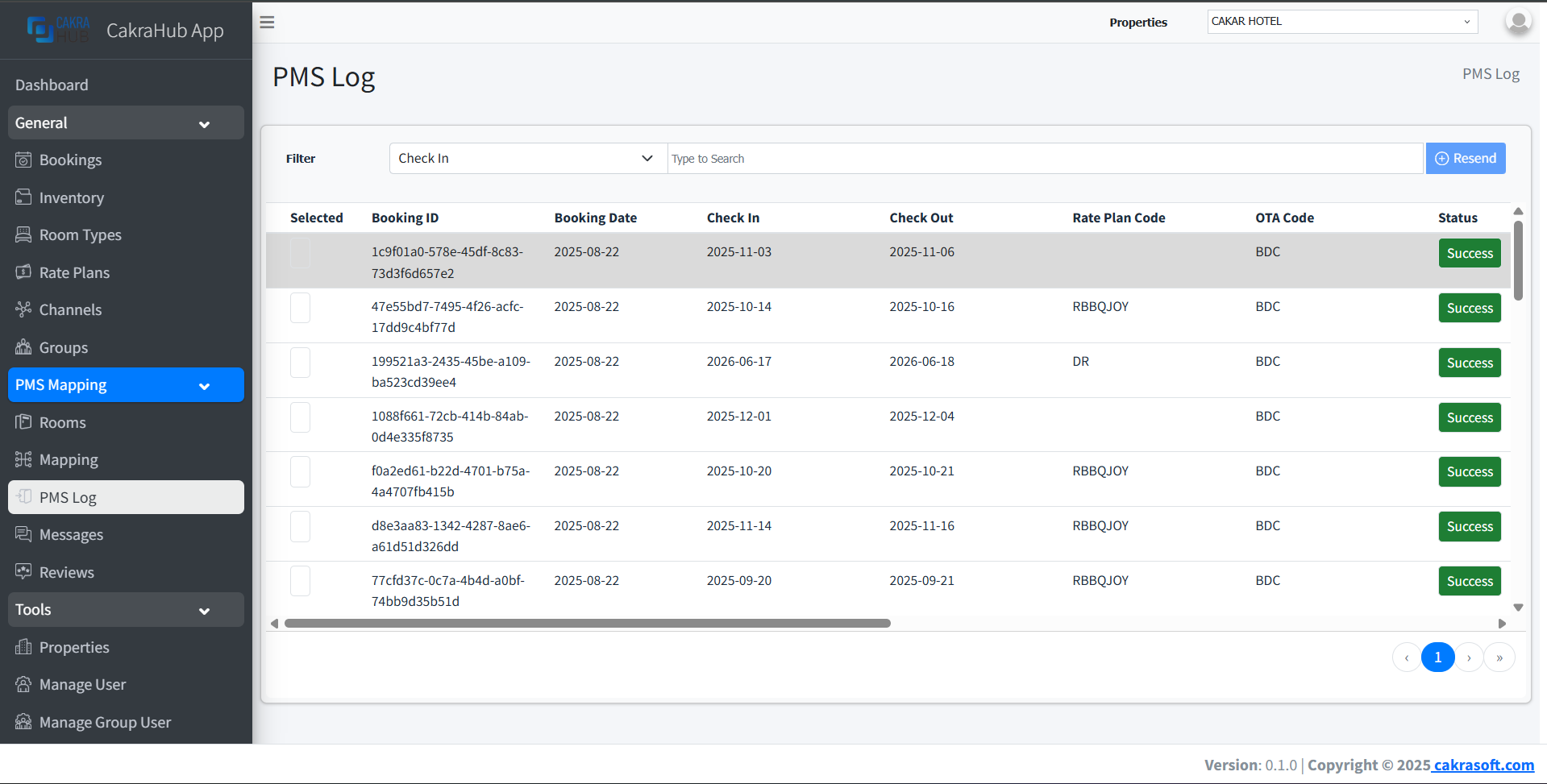Click the Manage User icon

pos(23,684)
